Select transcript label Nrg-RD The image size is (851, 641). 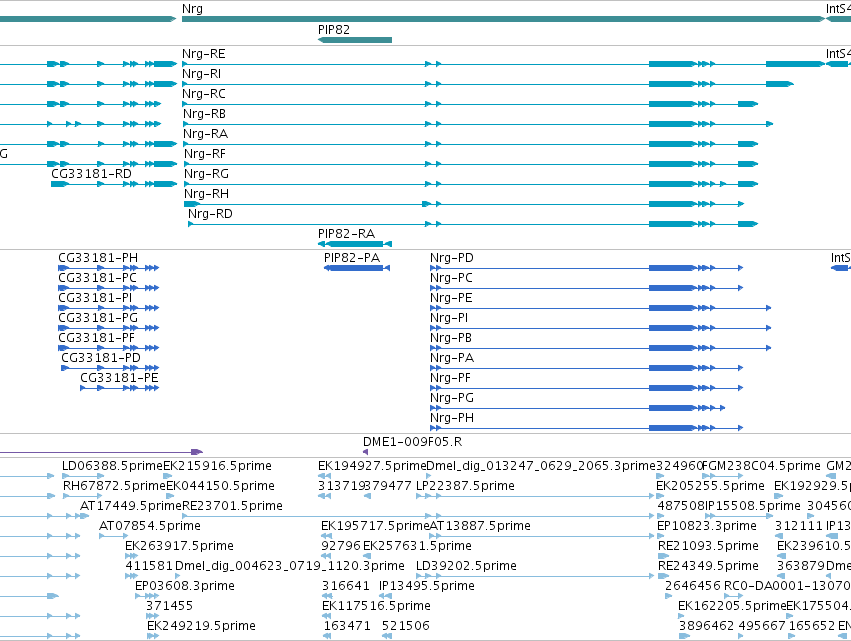pos(210,214)
